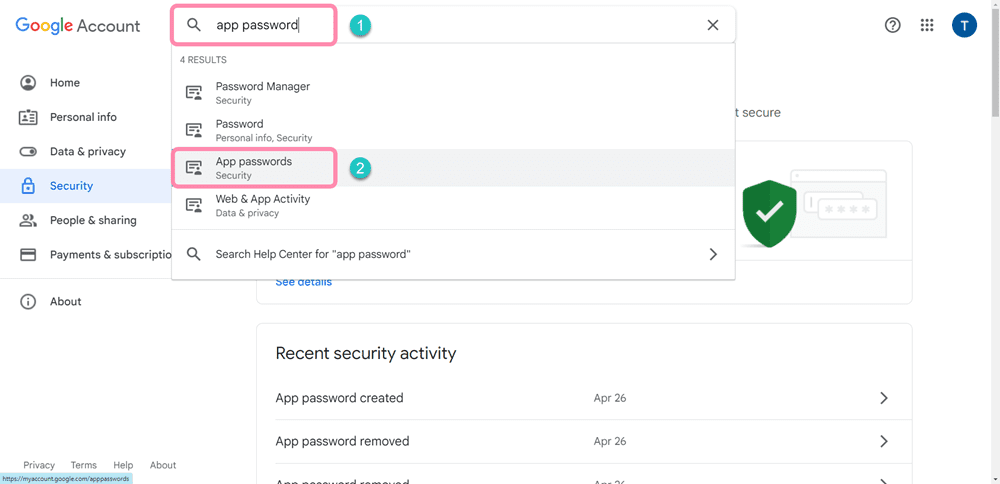Click the See details link
Viewport: 1000px width, 484px height.
303,282
